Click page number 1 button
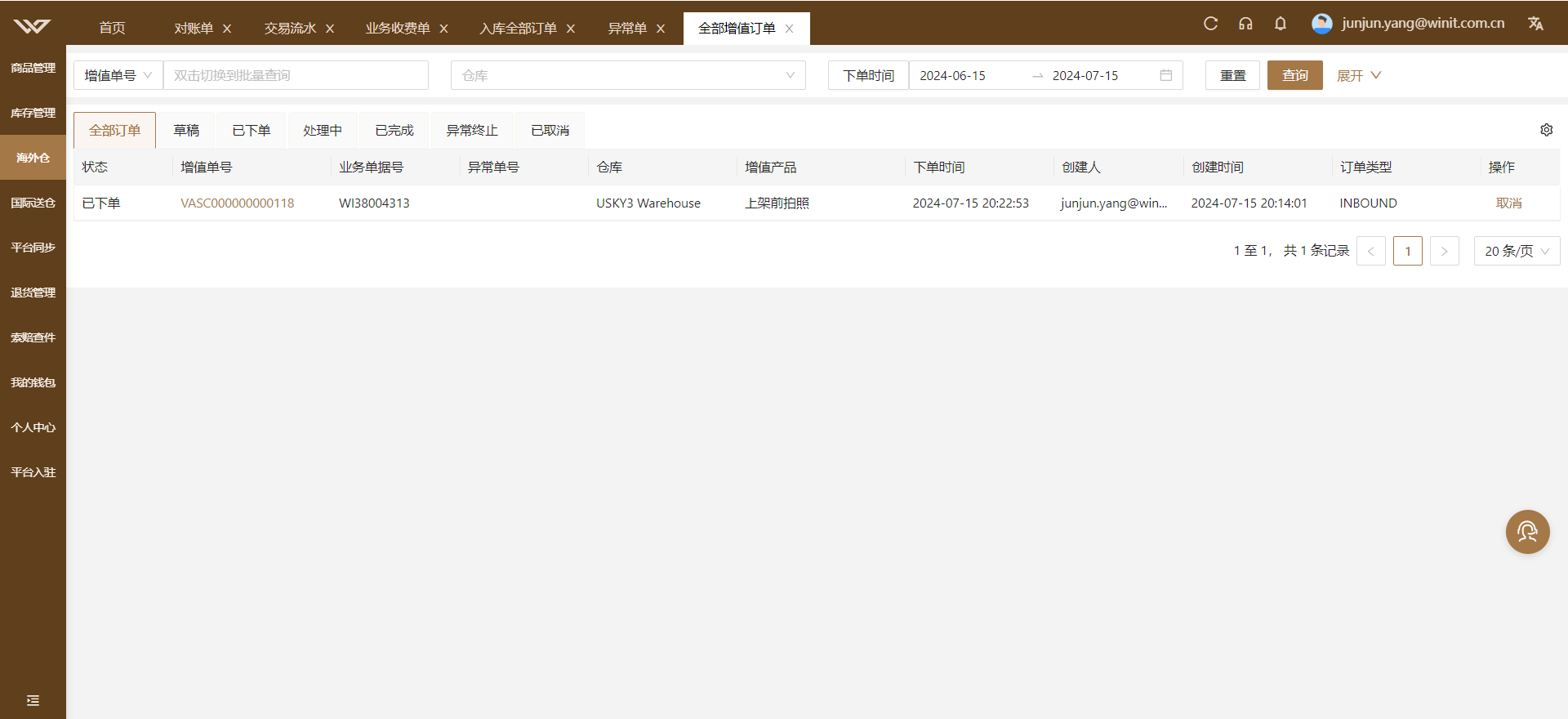Image resolution: width=1568 pixels, height=719 pixels. coord(1408,251)
